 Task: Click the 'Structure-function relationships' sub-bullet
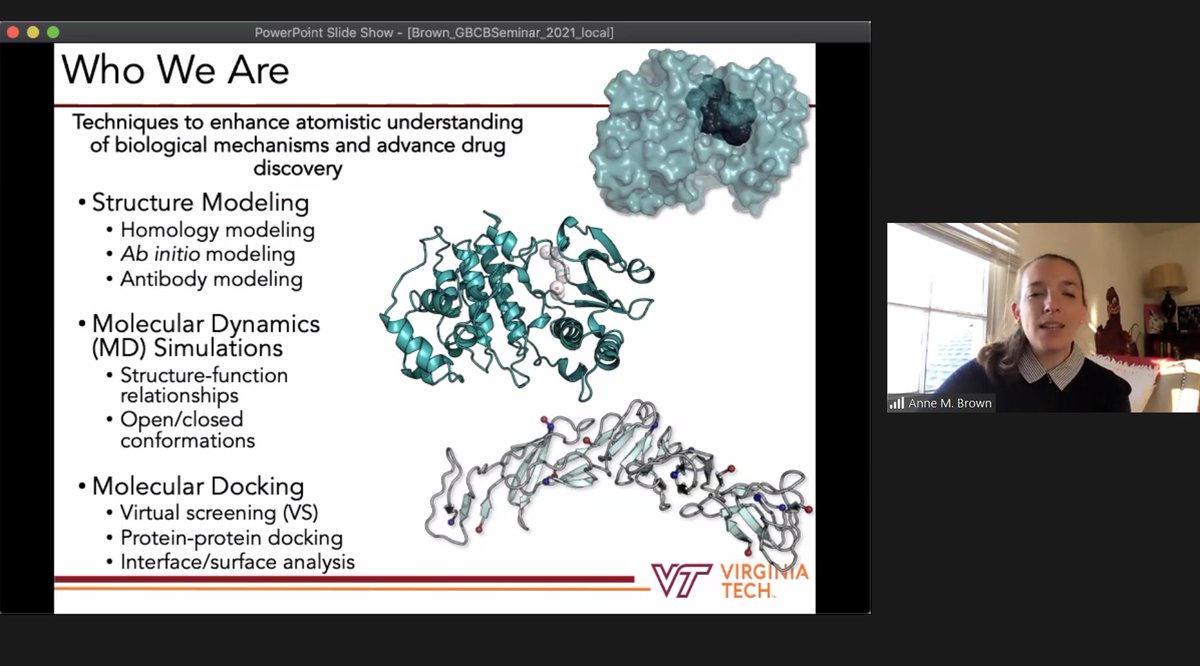click(204, 386)
